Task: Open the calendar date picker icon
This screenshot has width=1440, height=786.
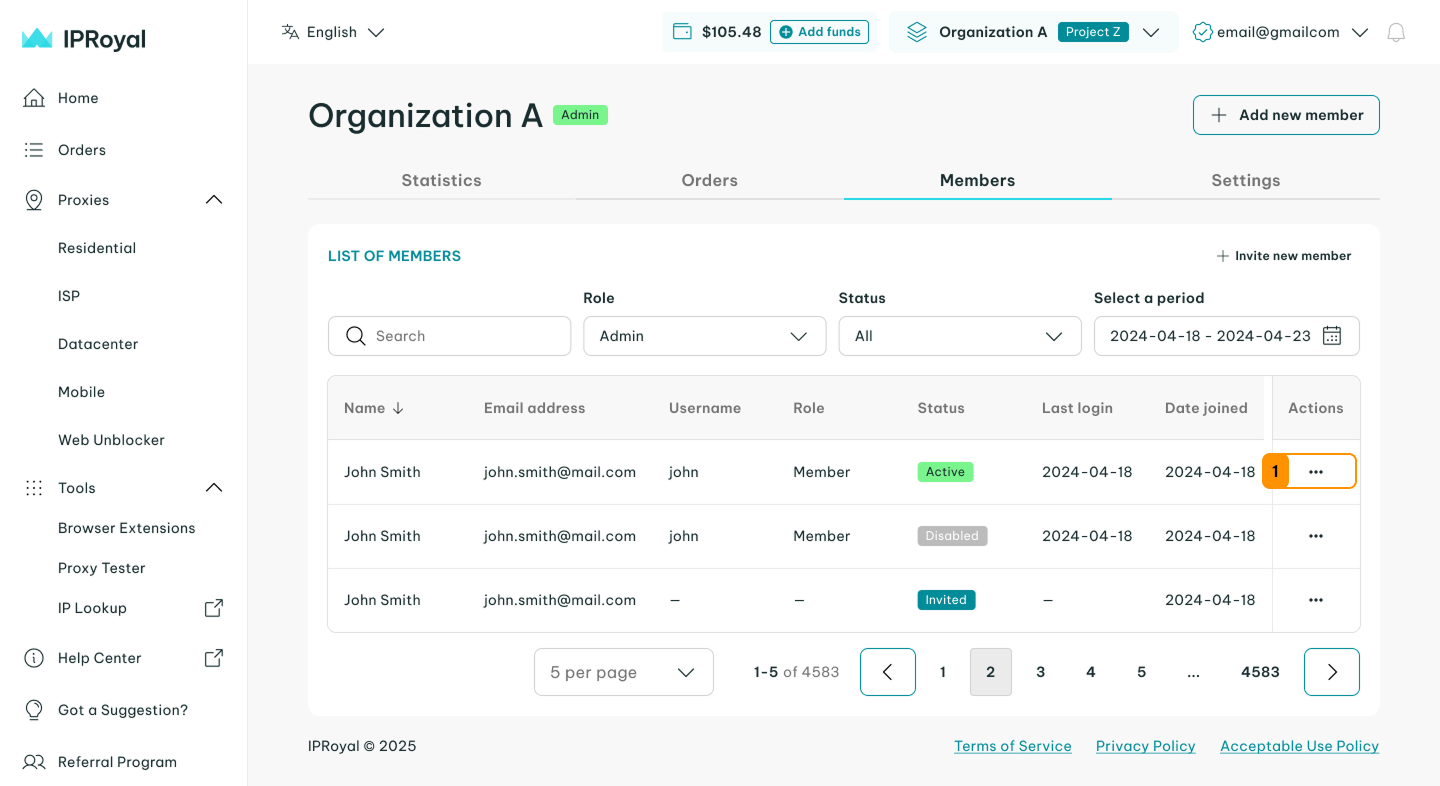Action: 1332,336
